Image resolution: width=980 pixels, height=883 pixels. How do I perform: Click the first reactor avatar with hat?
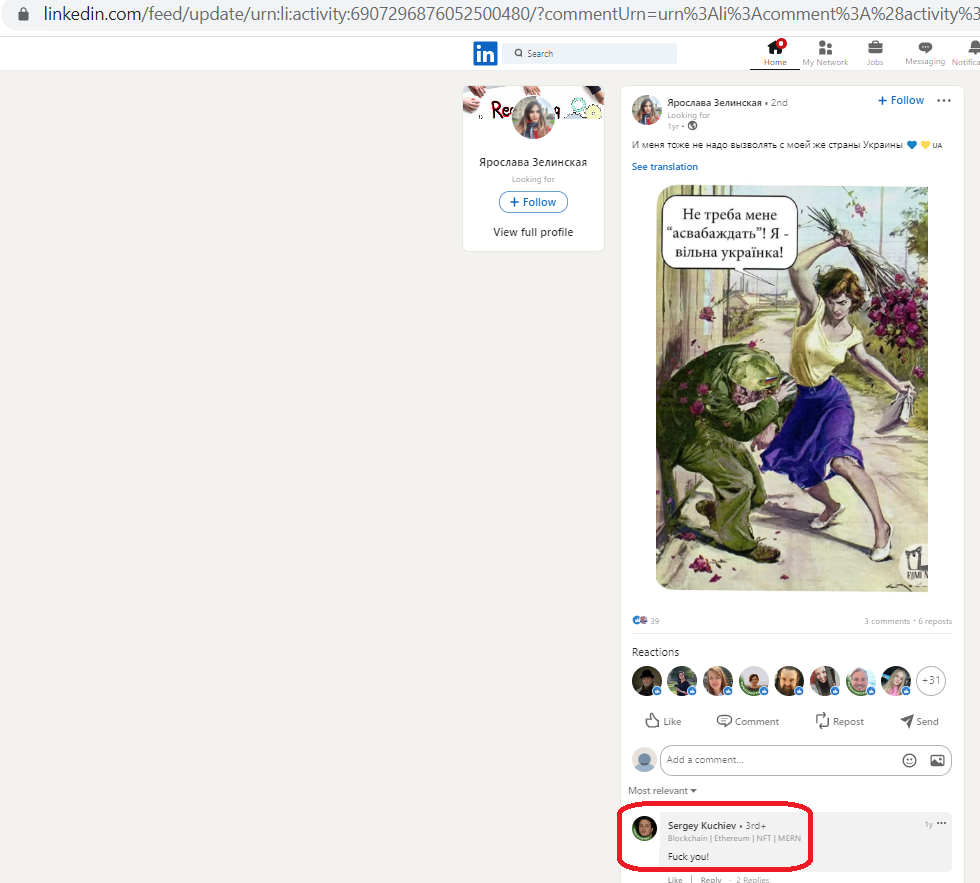[647, 681]
